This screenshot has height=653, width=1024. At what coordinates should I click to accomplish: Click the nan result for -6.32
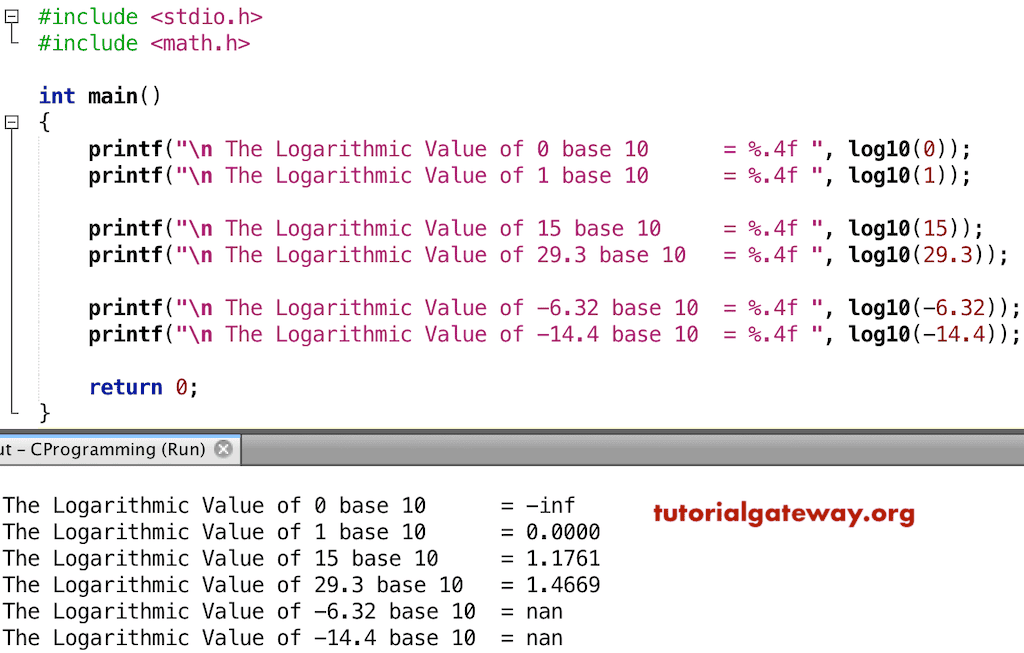[545, 611]
